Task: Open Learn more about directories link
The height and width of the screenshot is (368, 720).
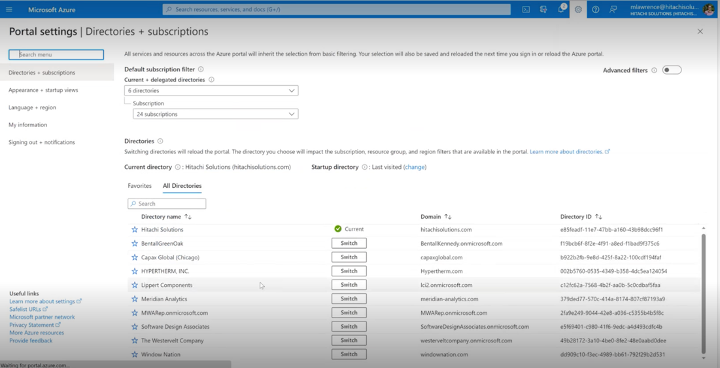Action: click(570, 152)
